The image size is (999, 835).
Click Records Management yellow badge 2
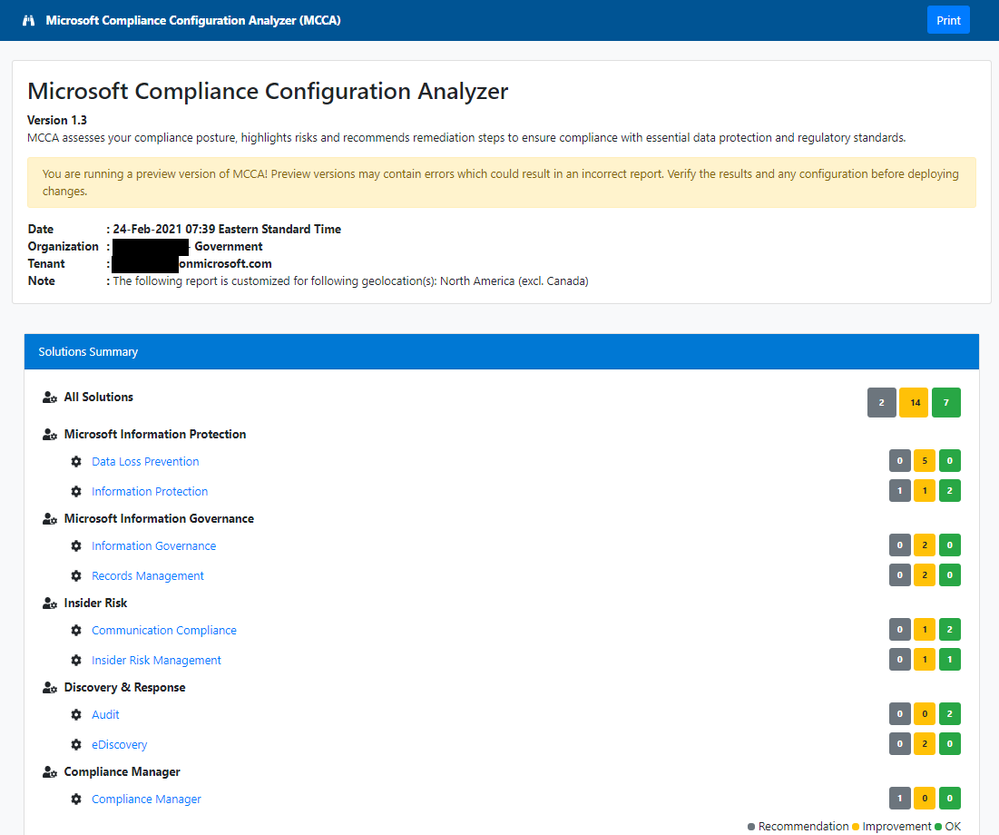point(924,575)
